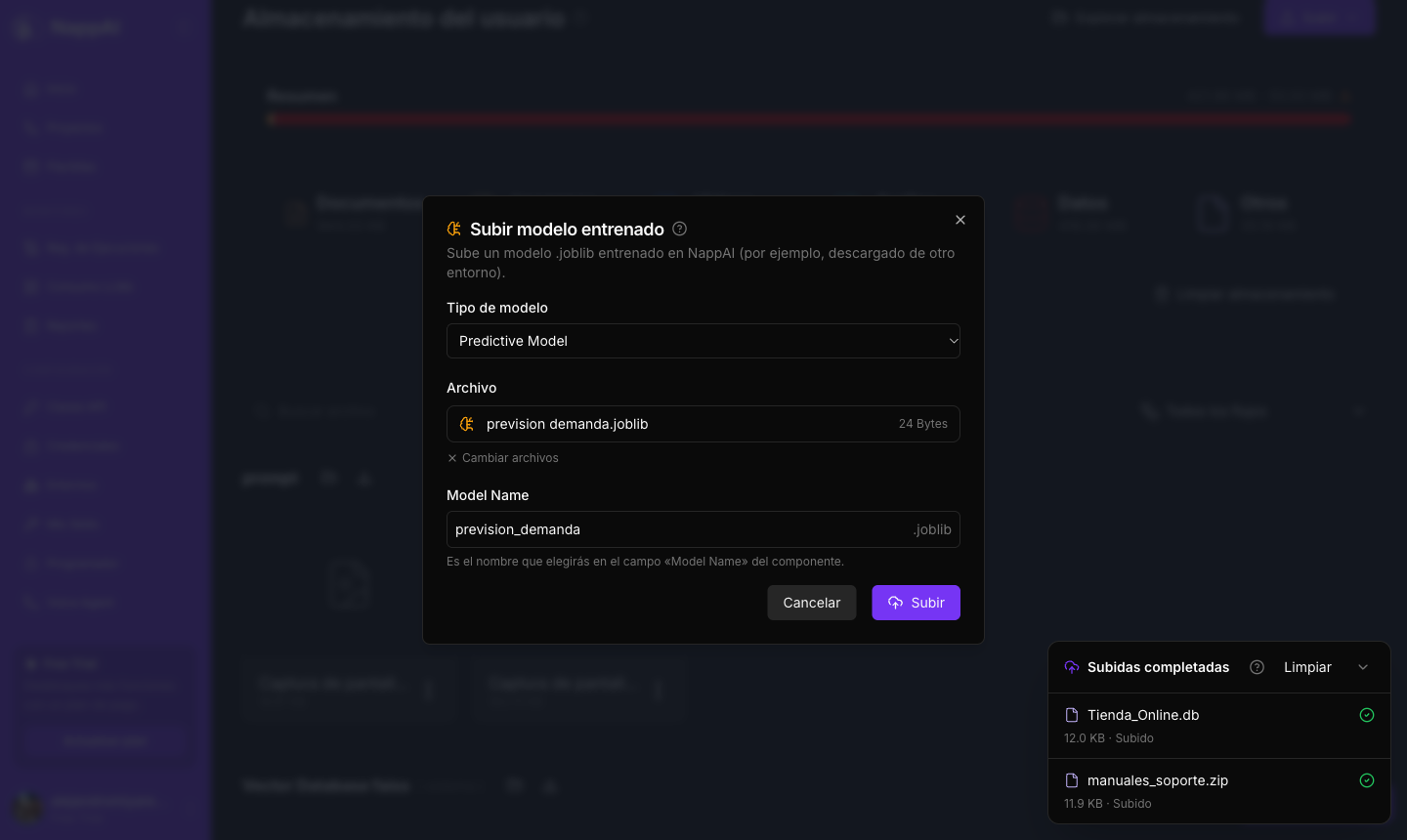Open help icon next to Subidas completadas
Screen dimensions: 1407x840
[x=1258, y=667]
